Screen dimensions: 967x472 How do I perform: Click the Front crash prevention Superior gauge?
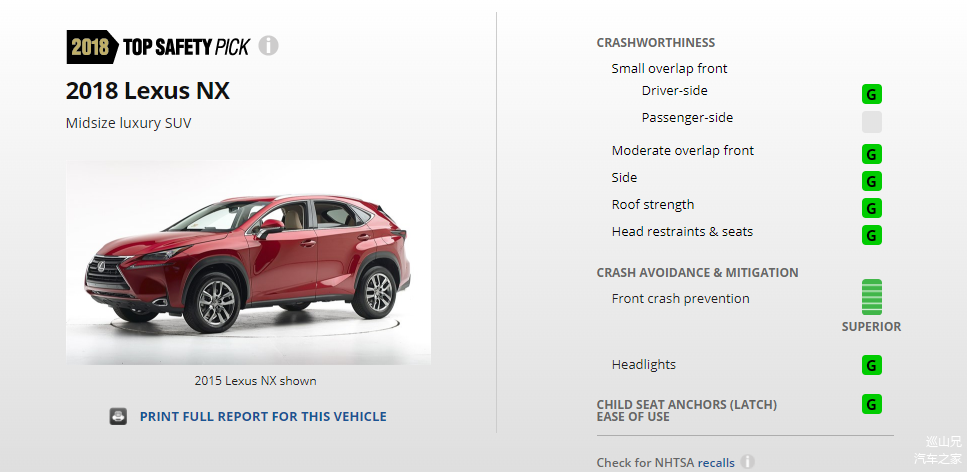[x=871, y=297]
